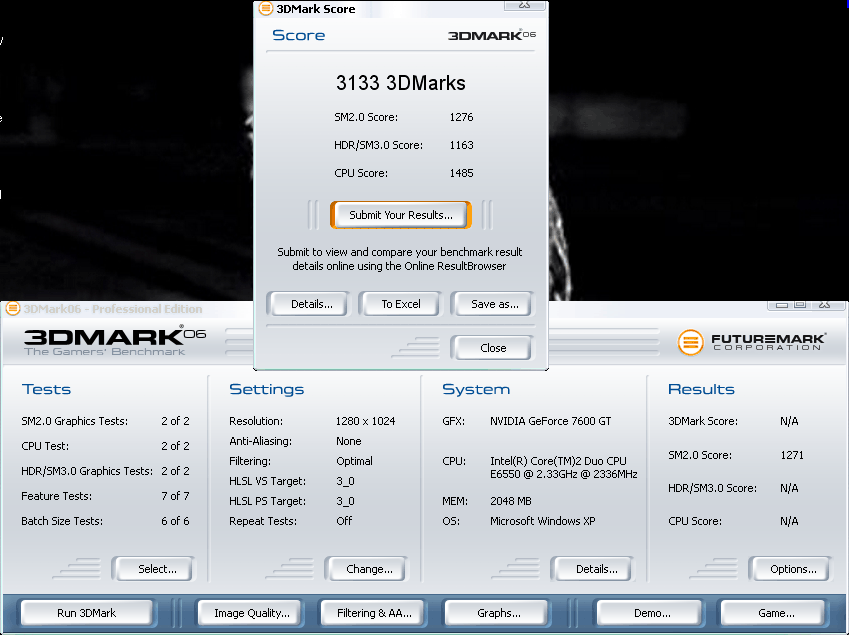Image resolution: width=849 pixels, height=635 pixels.
Task: Start the benchmark with Run 3DMark
Action: coord(86,613)
